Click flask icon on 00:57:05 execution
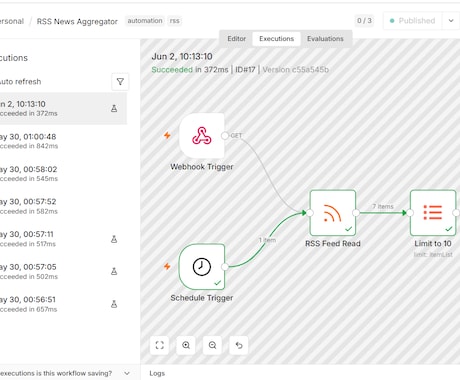This screenshot has width=460, height=380. click(x=114, y=271)
